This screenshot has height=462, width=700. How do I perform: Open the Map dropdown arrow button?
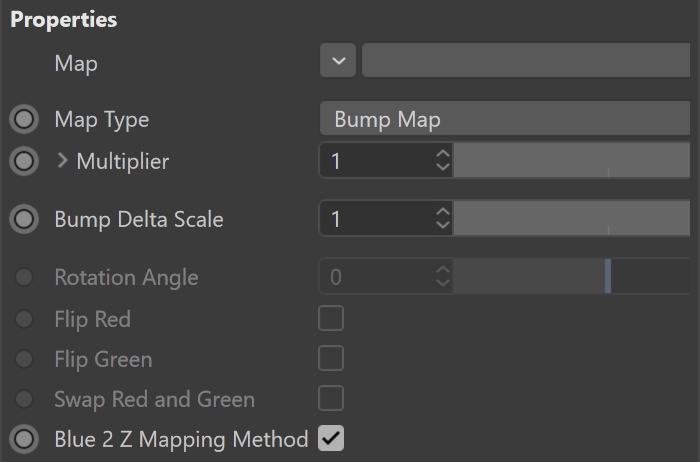pos(338,60)
